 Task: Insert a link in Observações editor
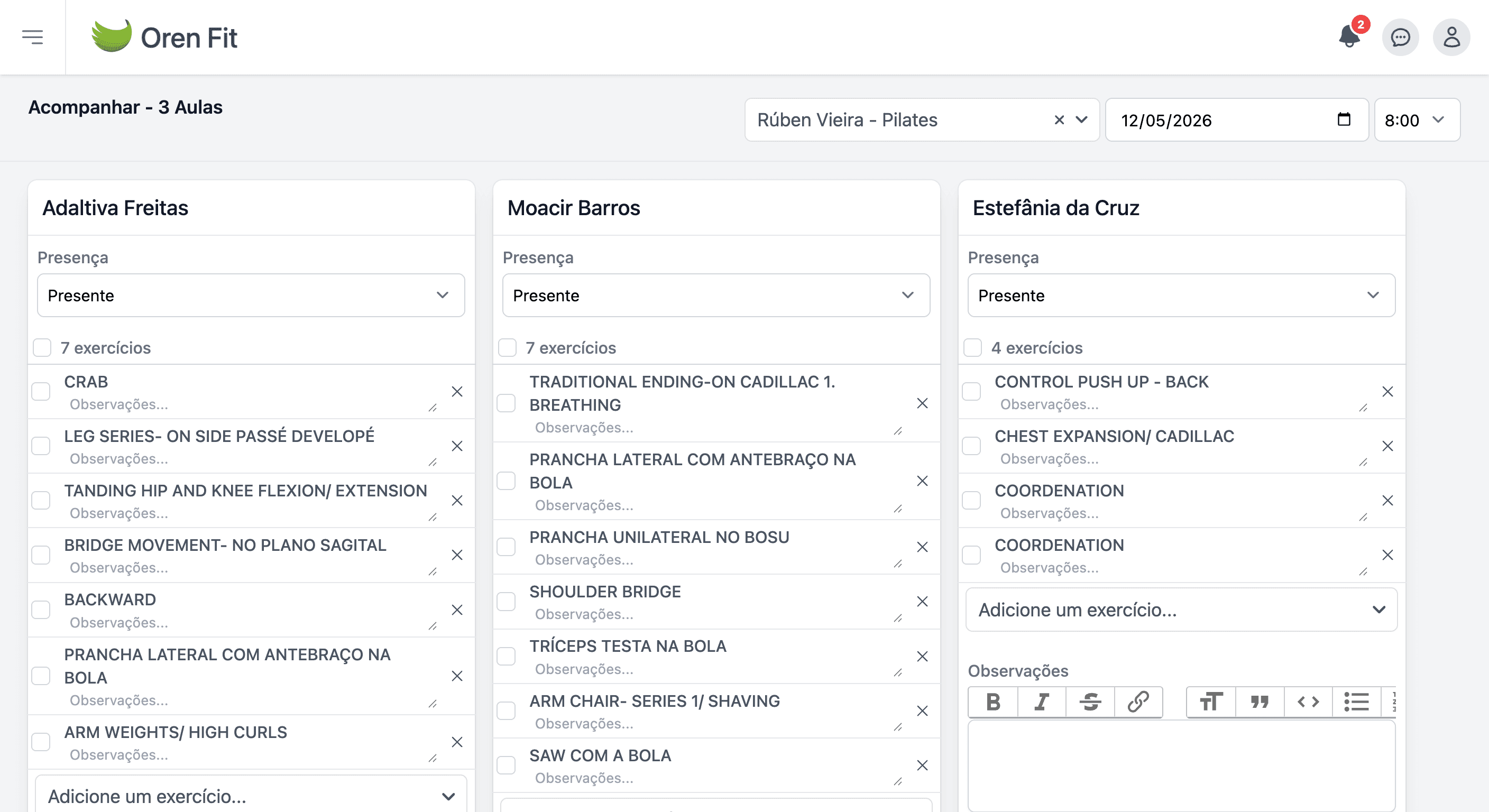pos(1138,702)
